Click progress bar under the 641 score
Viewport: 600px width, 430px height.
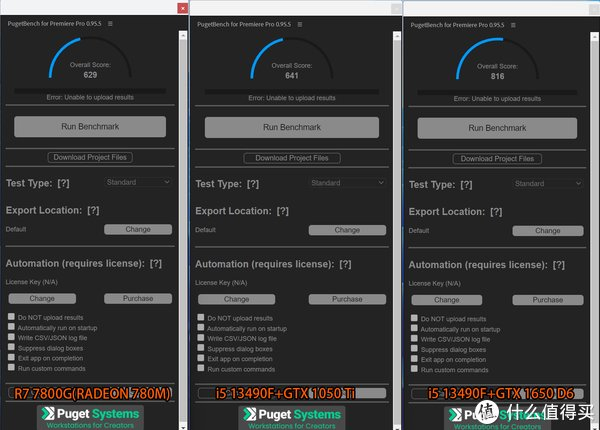pos(292,92)
